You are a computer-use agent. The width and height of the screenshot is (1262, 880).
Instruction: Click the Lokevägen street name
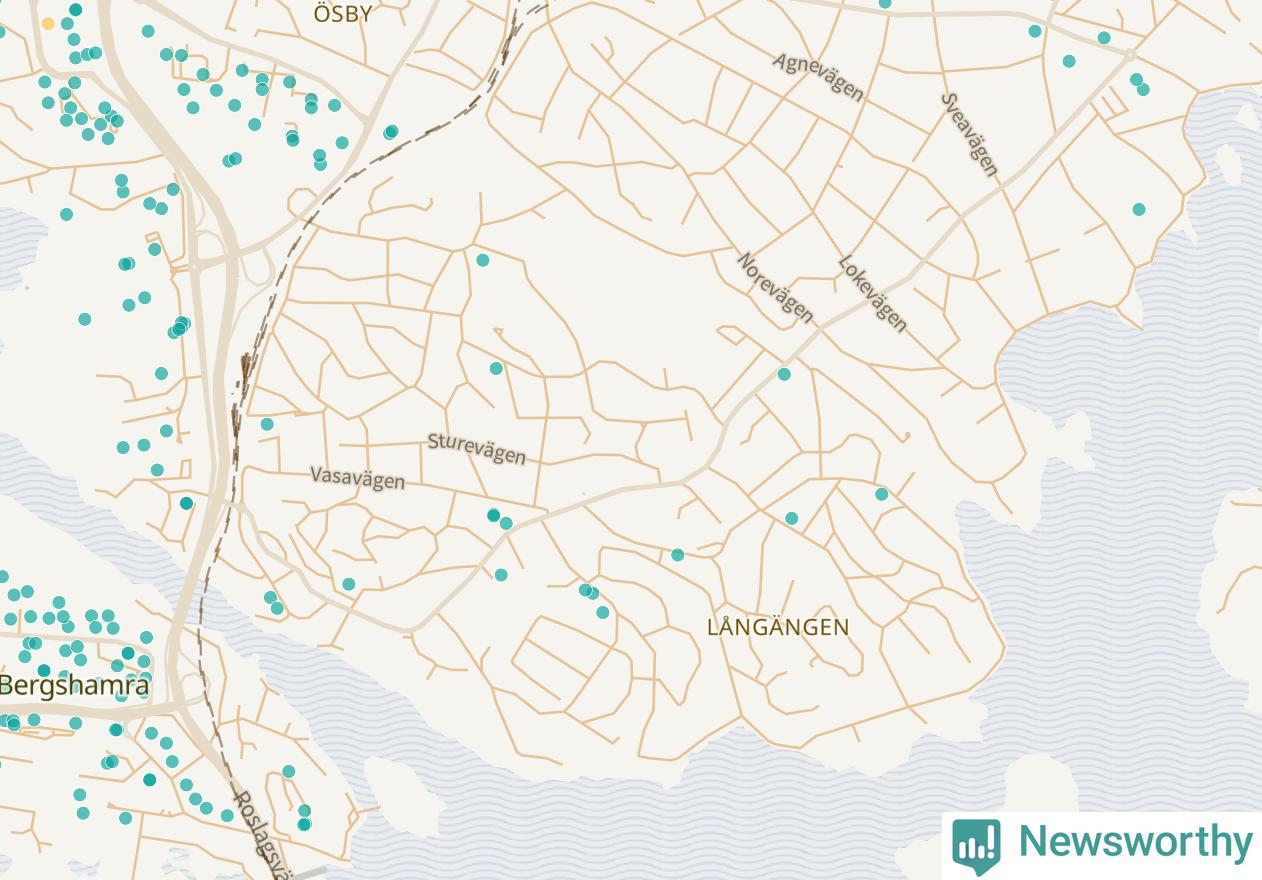[873, 294]
